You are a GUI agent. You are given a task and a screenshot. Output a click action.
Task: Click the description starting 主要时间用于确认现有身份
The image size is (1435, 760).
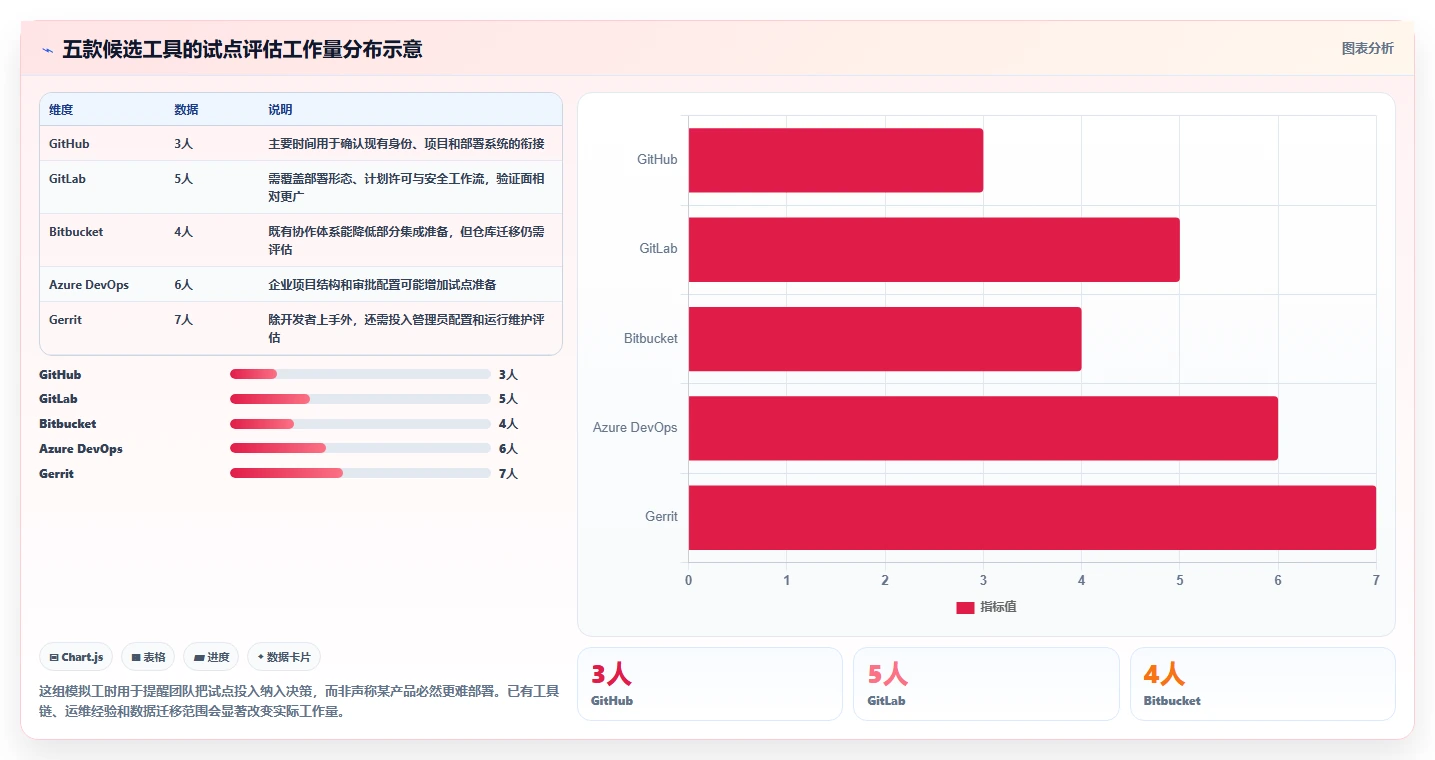pyautogui.click(x=406, y=144)
